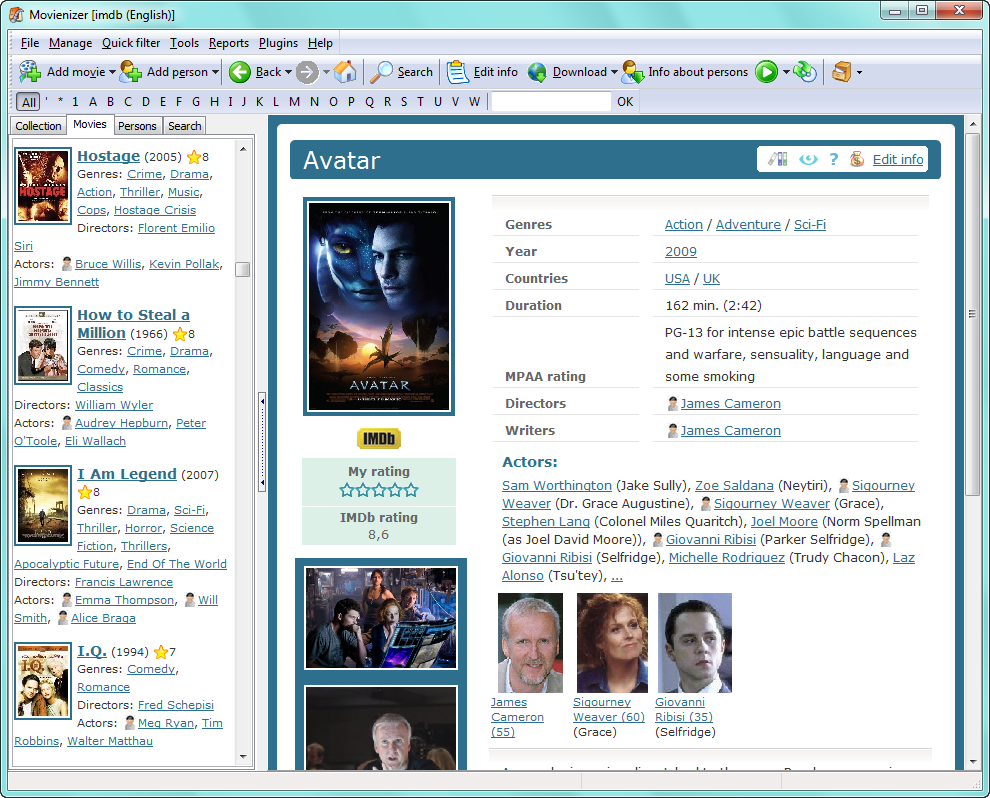
Task: Open the File menu
Action: (x=30, y=43)
